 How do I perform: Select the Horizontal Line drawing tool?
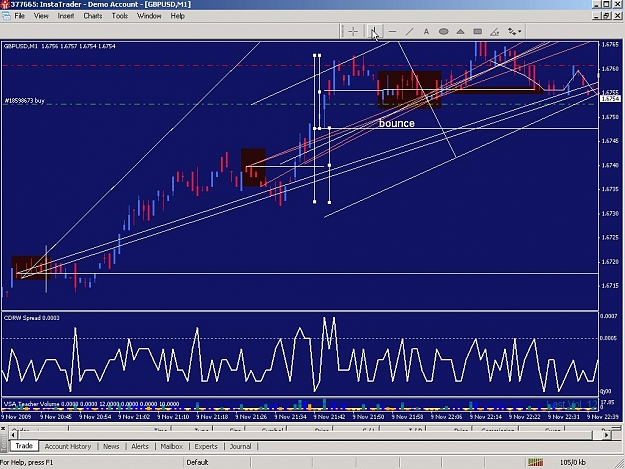pyautogui.click(x=392, y=31)
